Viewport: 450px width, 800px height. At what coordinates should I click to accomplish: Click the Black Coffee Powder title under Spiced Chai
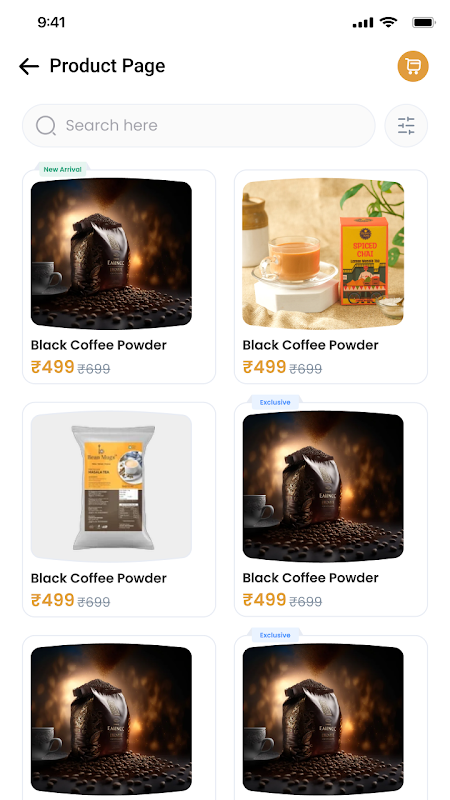310,345
